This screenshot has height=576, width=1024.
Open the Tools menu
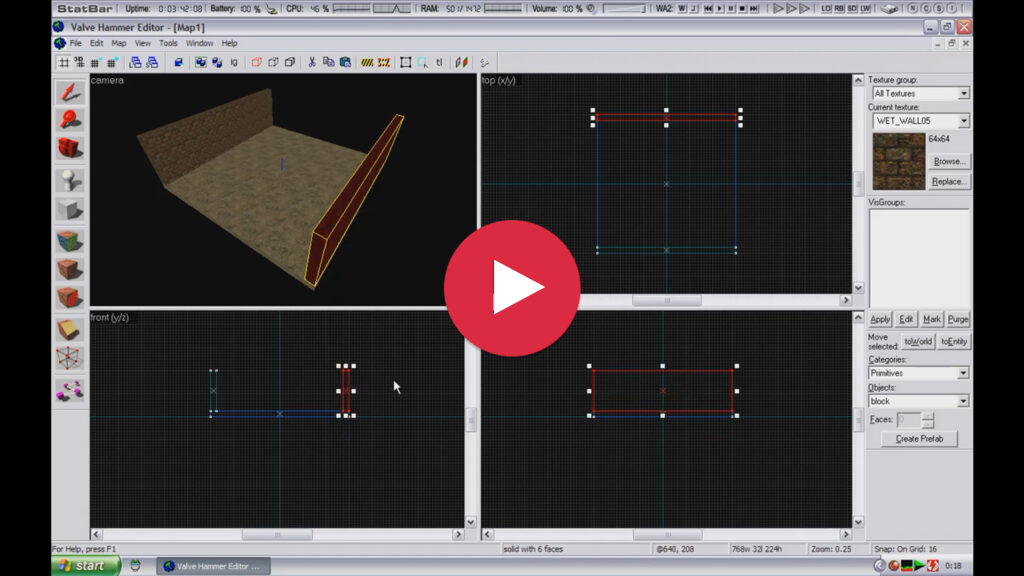click(x=168, y=43)
